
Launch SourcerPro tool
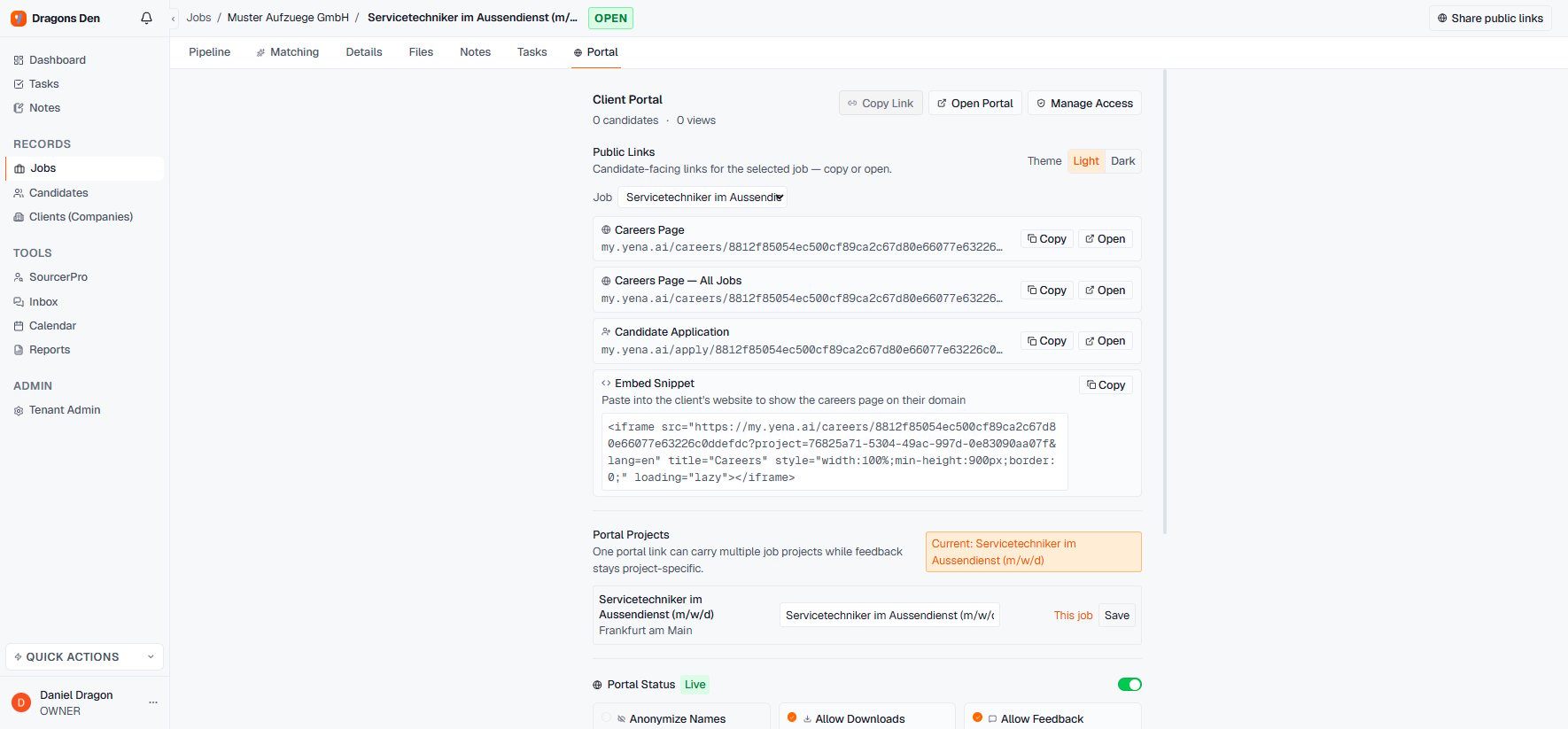[x=58, y=277]
